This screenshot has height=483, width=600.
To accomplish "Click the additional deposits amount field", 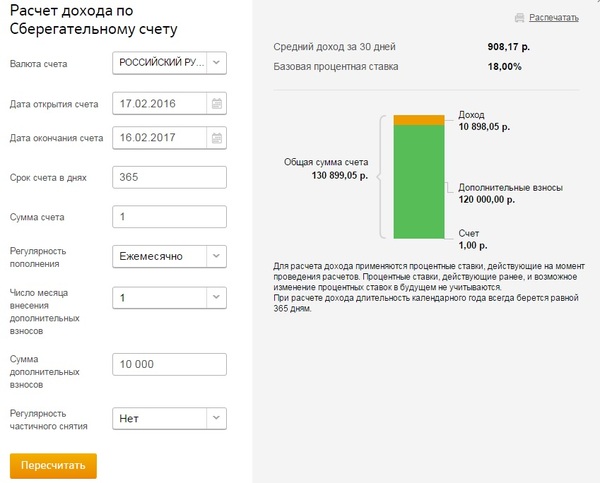I will click(169, 364).
